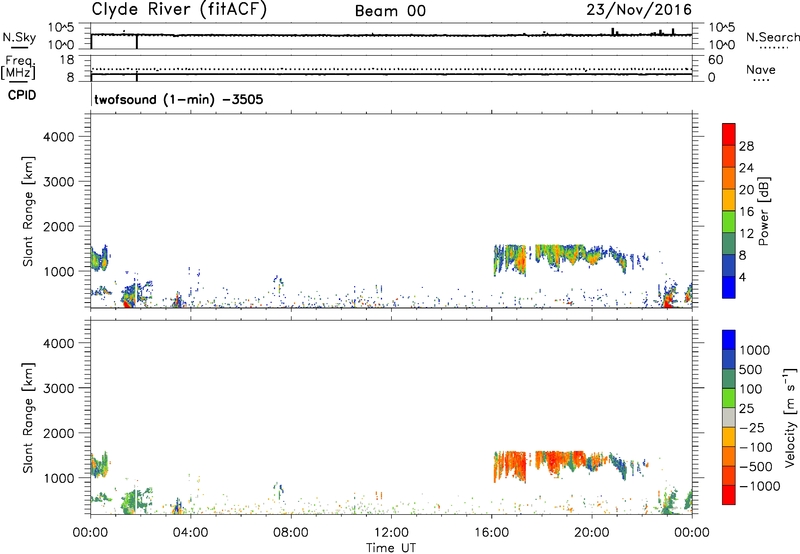Click the '20:00' time axis label
Image resolution: width=800 pixels, height=554 pixels.
(592, 533)
